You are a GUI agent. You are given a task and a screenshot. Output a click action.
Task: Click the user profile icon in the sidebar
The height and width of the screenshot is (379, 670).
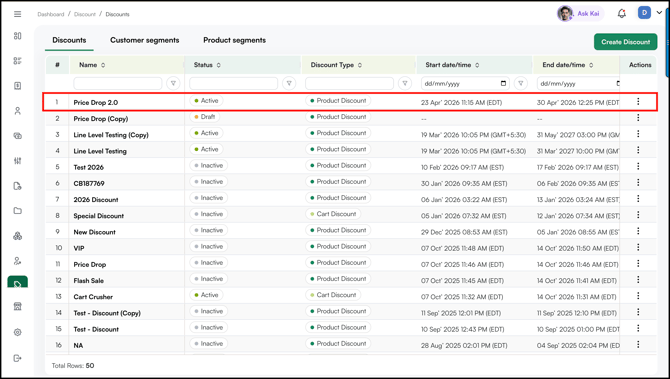[18, 111]
